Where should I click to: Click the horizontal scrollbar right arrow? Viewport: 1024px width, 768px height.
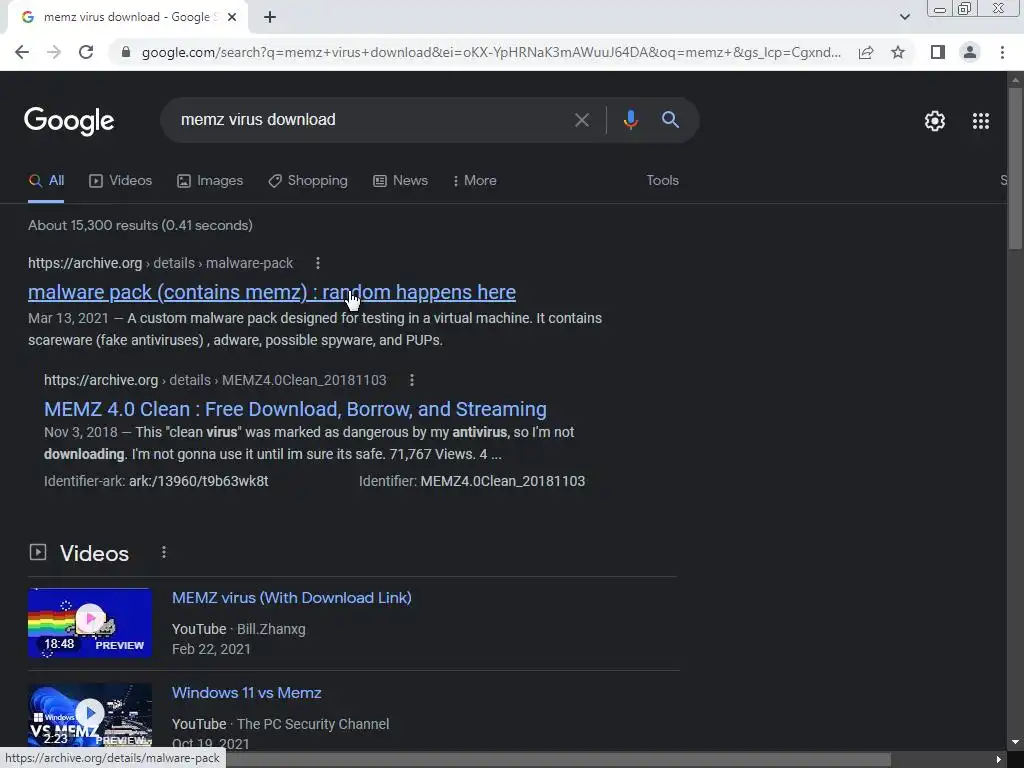(x=999, y=760)
